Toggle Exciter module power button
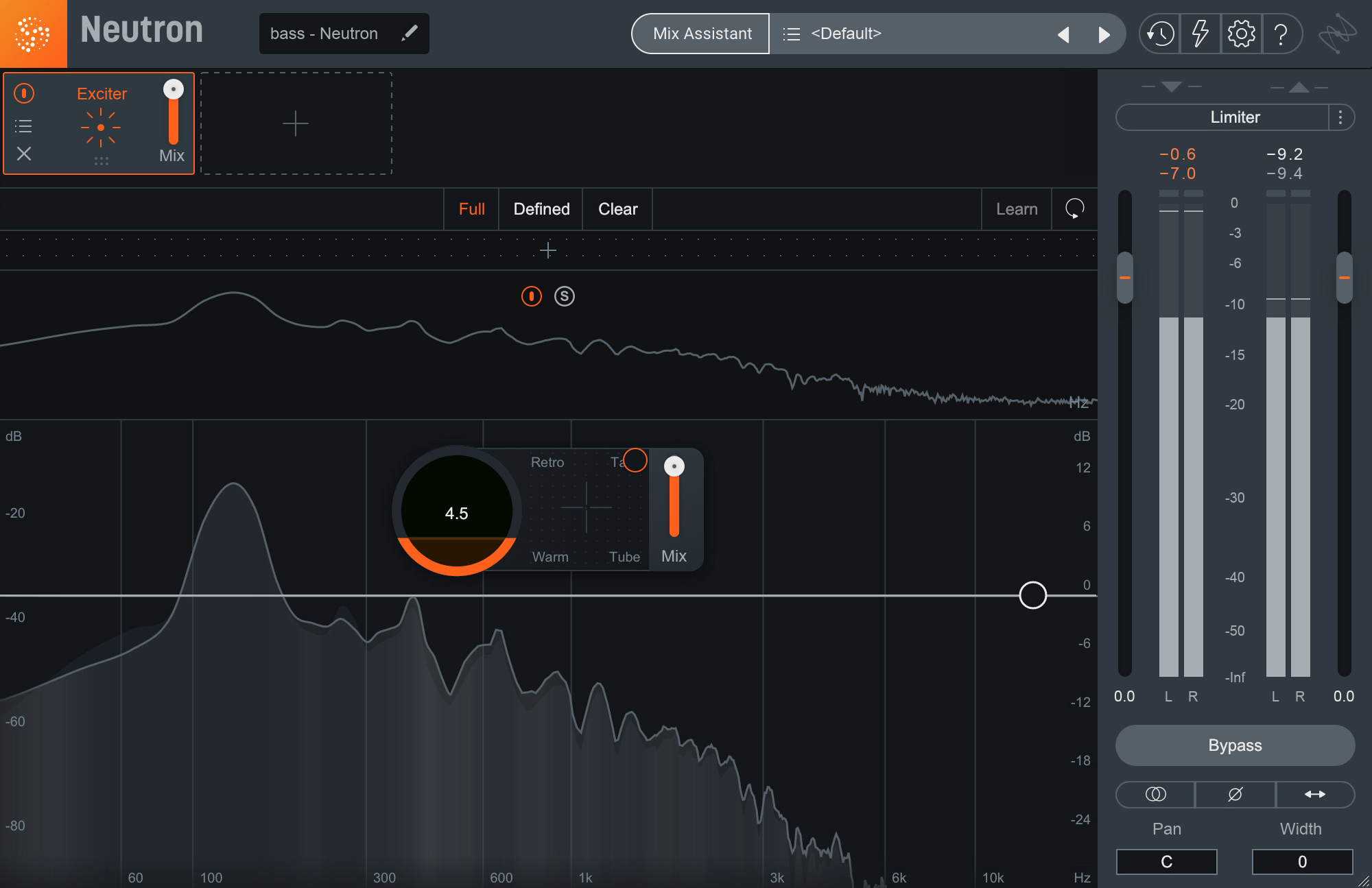The image size is (1372, 888). [24, 93]
